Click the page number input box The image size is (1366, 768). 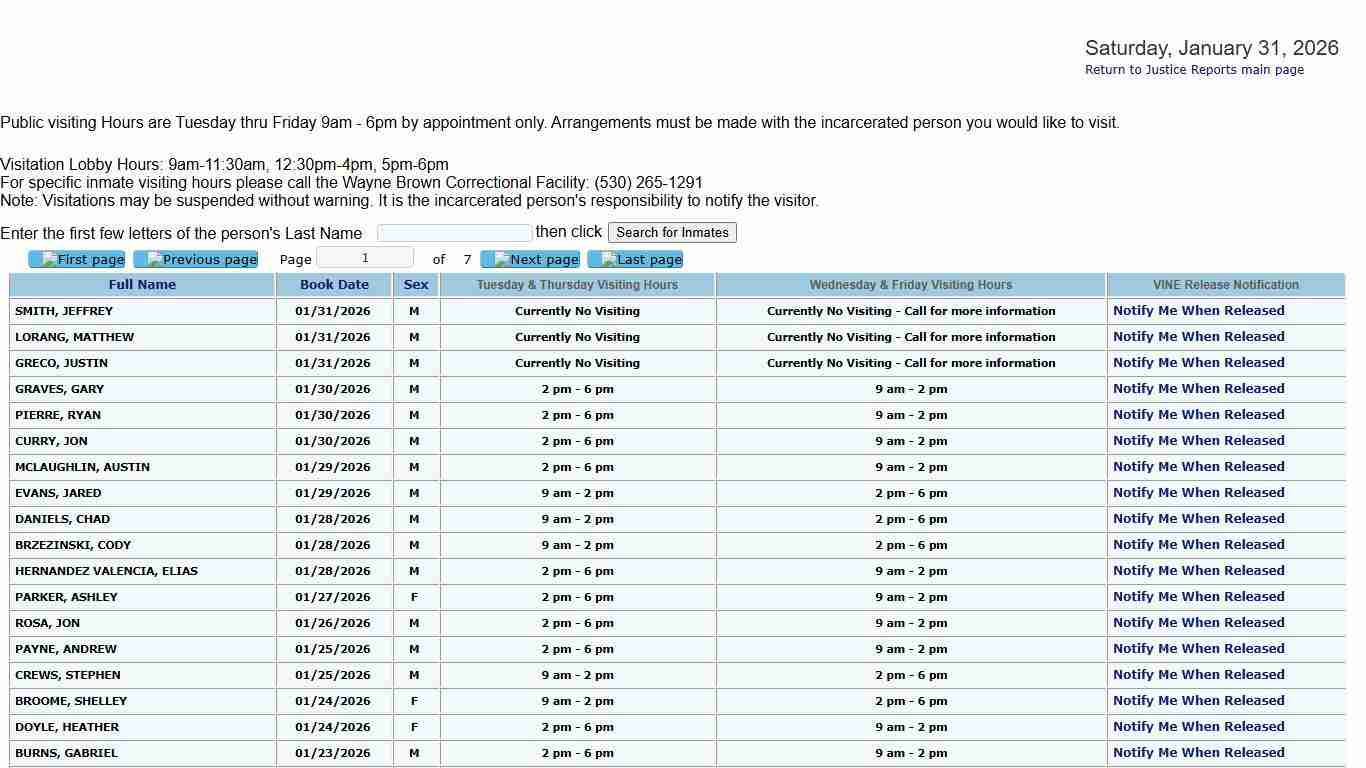tap(365, 258)
